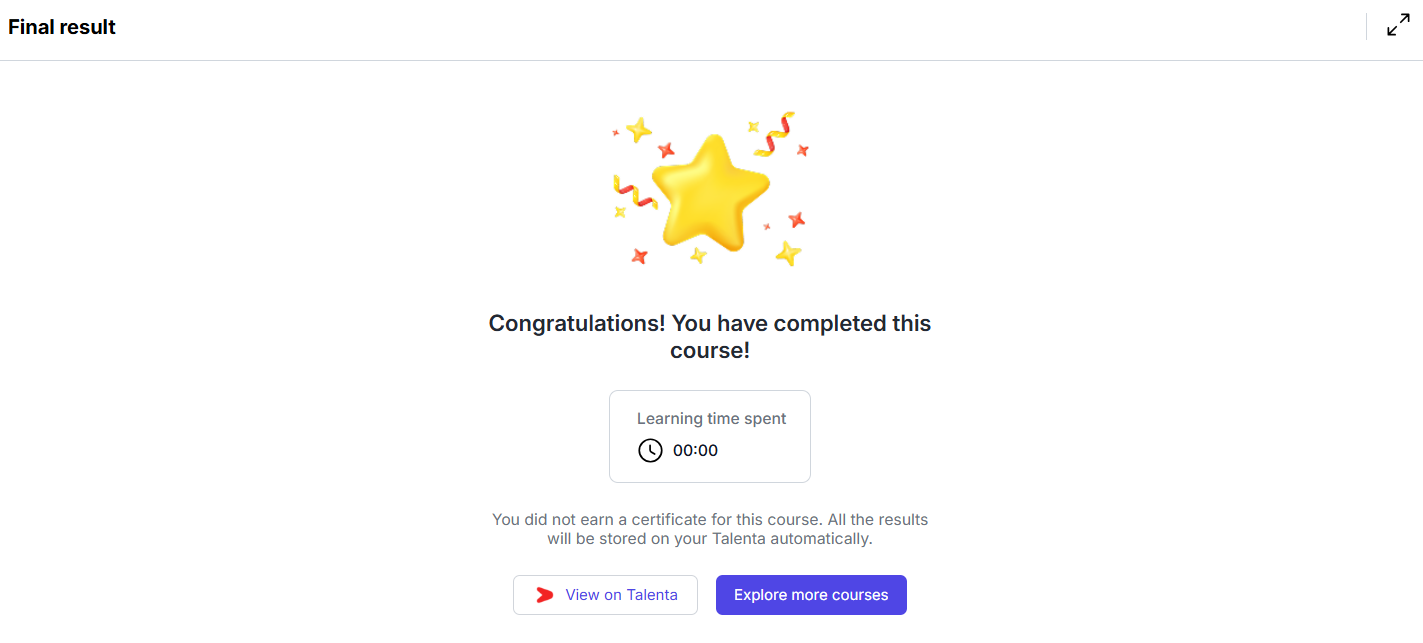Screen dimensions: 1423x643
Task: Click the Congratulations completion heading
Action: tap(710, 337)
